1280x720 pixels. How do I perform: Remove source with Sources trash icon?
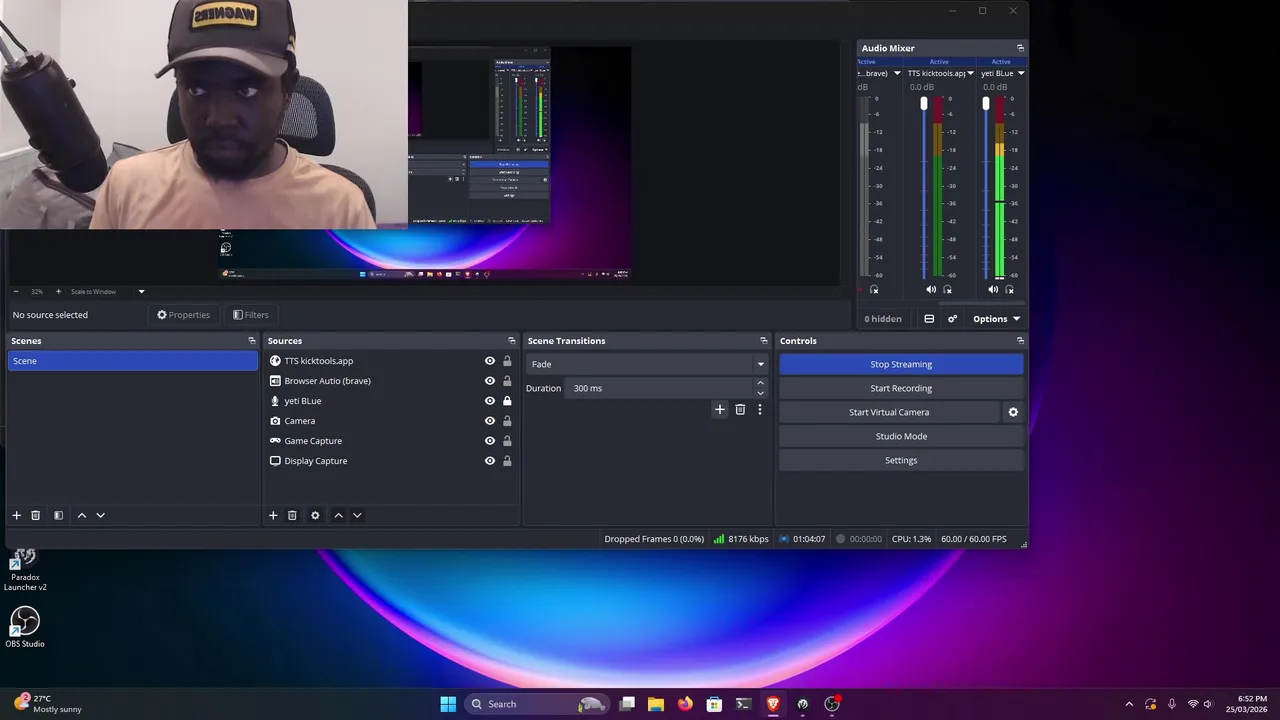pos(292,515)
